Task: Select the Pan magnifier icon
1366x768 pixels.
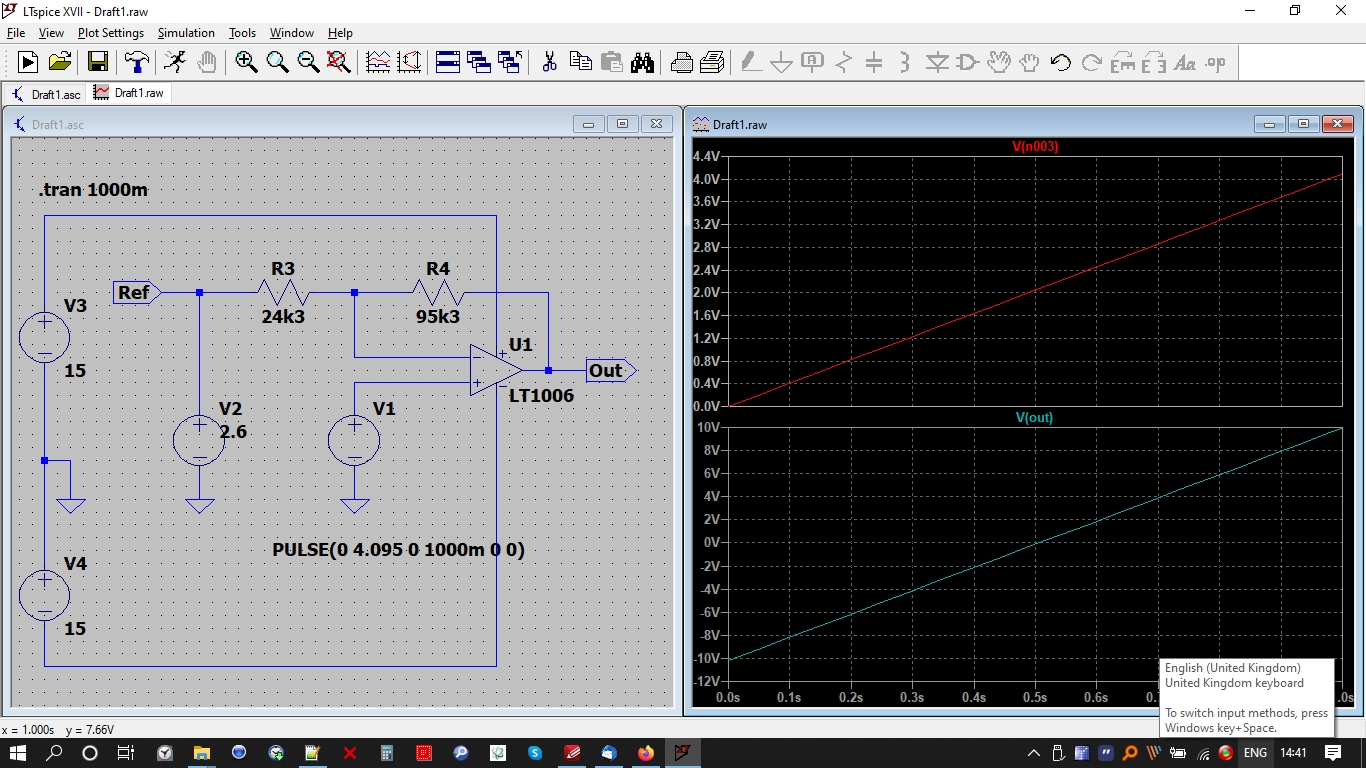Action: [x=277, y=62]
